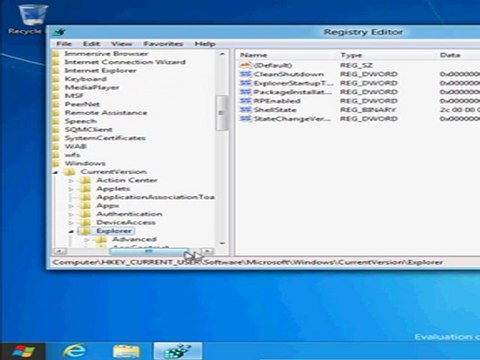Click the tree scroll down arrow
The height and width of the screenshot is (360, 480).
click(x=222, y=243)
